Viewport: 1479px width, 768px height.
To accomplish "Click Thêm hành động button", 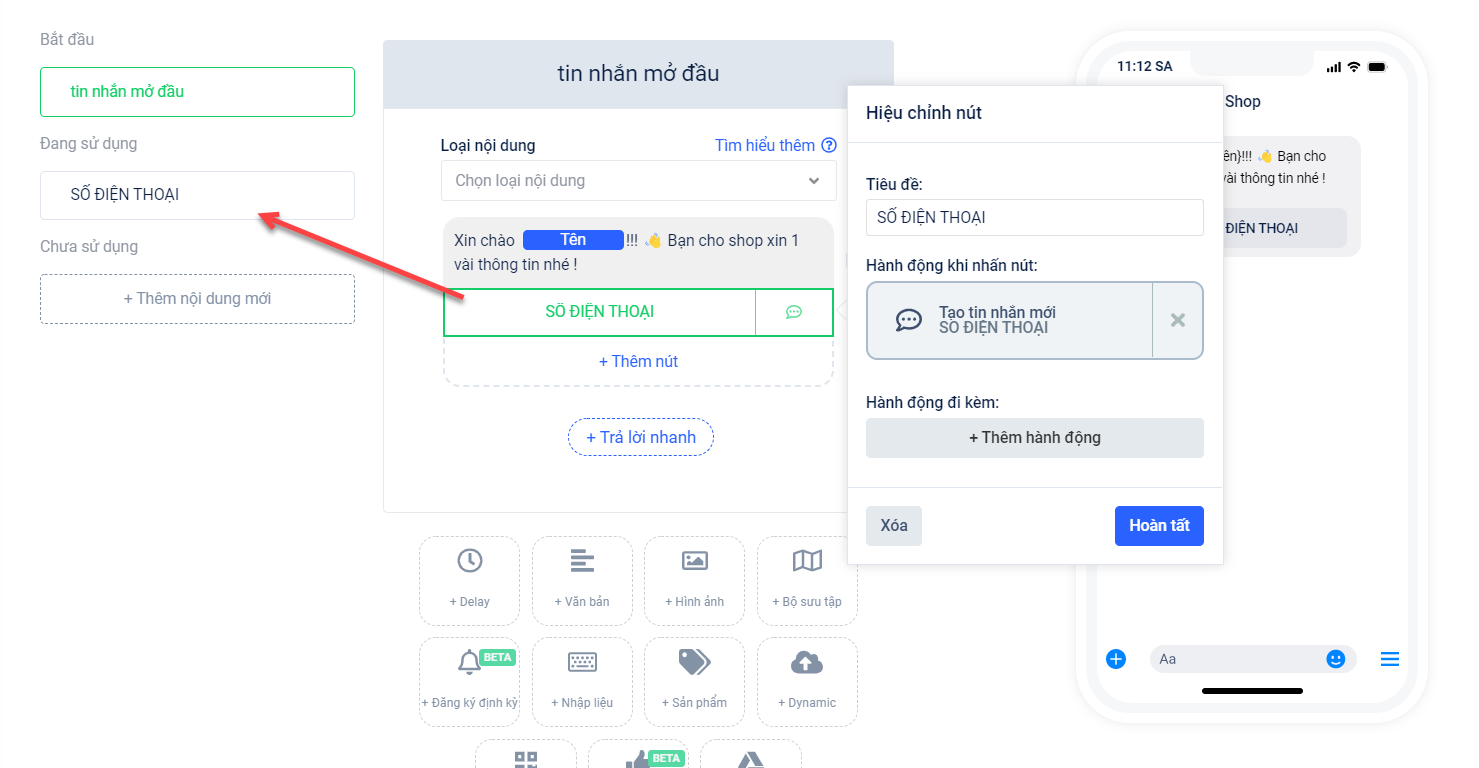I will (x=1034, y=438).
